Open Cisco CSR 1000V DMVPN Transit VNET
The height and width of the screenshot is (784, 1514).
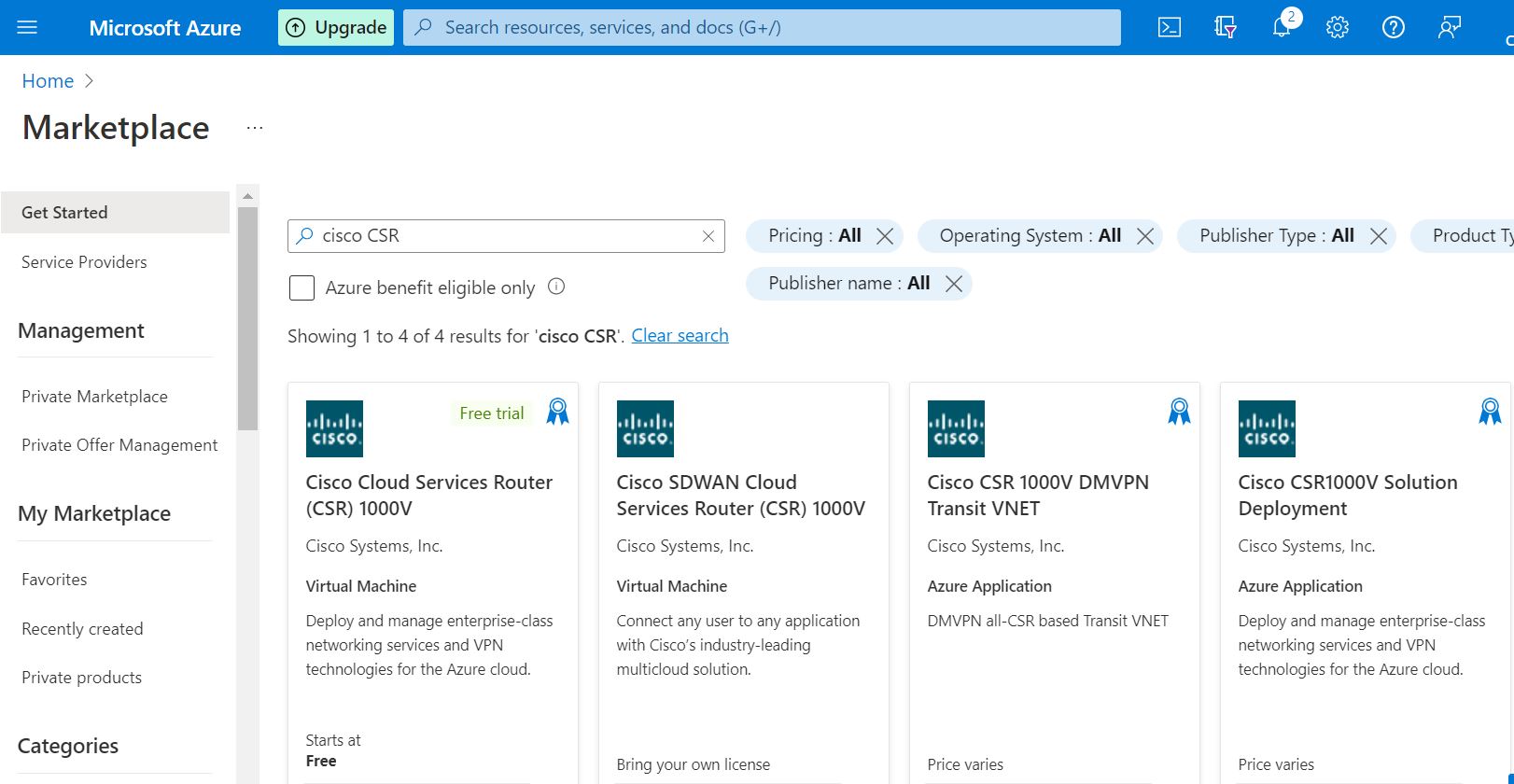click(1038, 496)
